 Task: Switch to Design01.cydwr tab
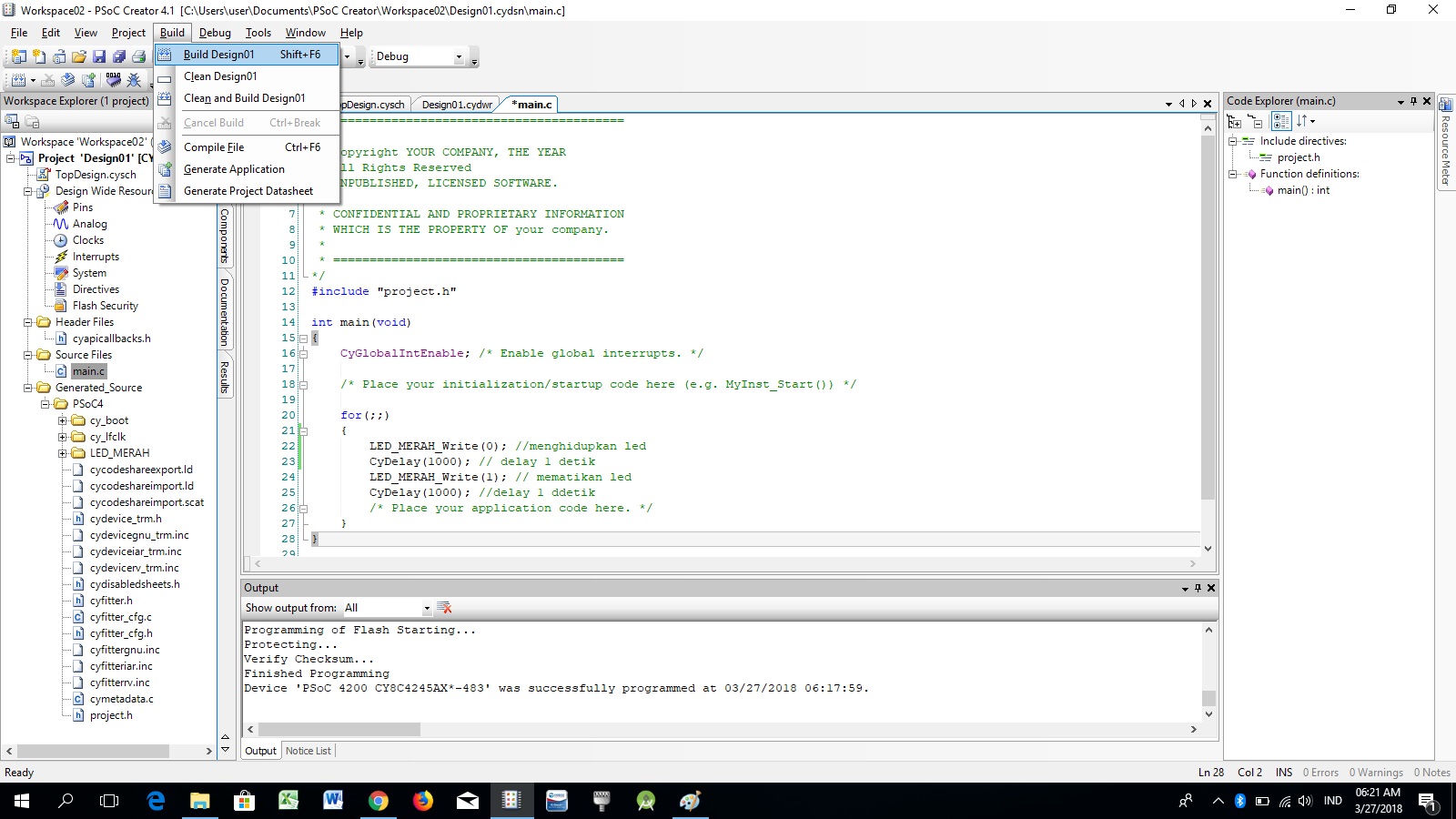pyautogui.click(x=456, y=105)
